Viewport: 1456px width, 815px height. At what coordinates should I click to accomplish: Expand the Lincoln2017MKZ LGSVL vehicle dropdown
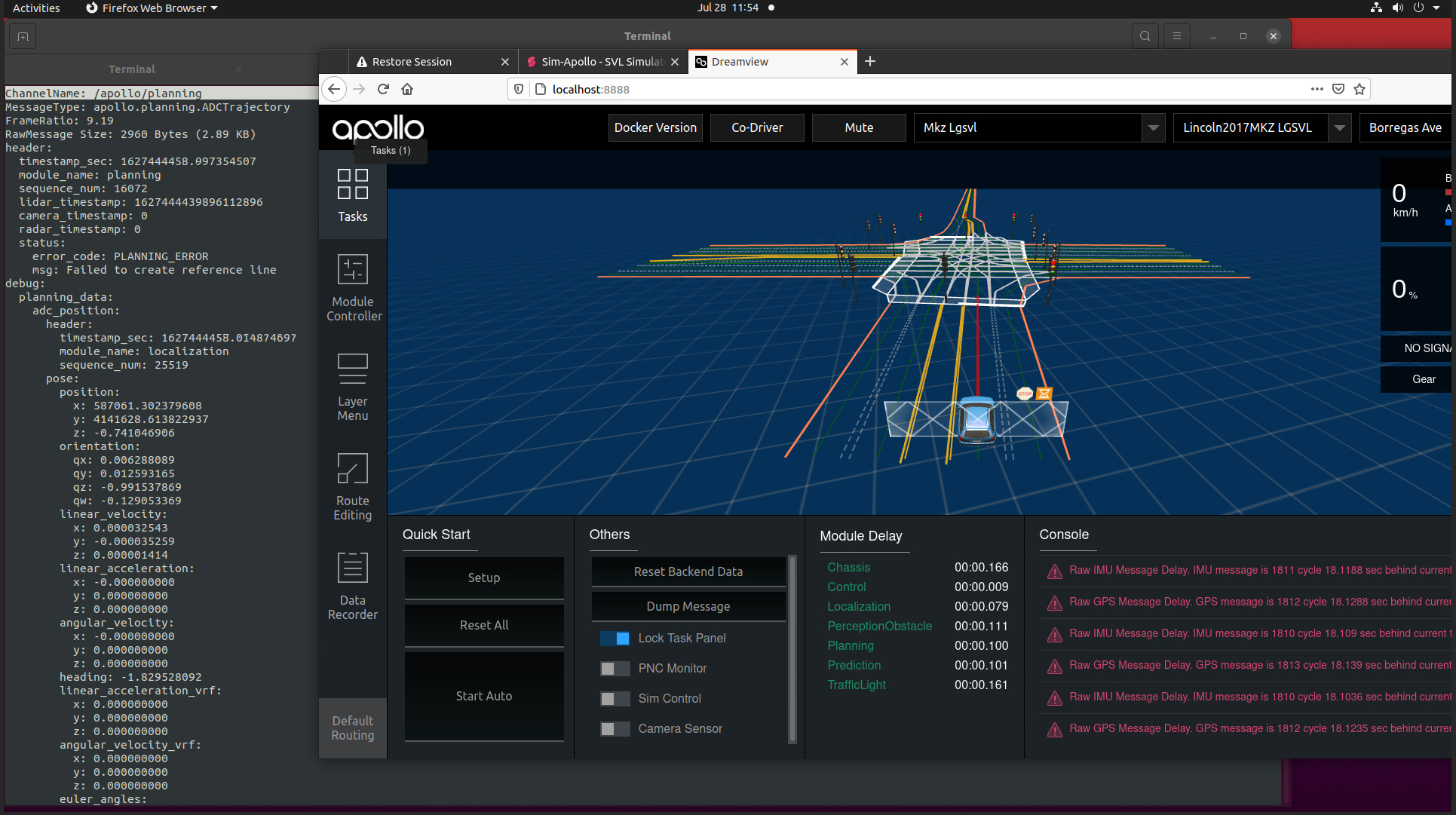(1261, 127)
